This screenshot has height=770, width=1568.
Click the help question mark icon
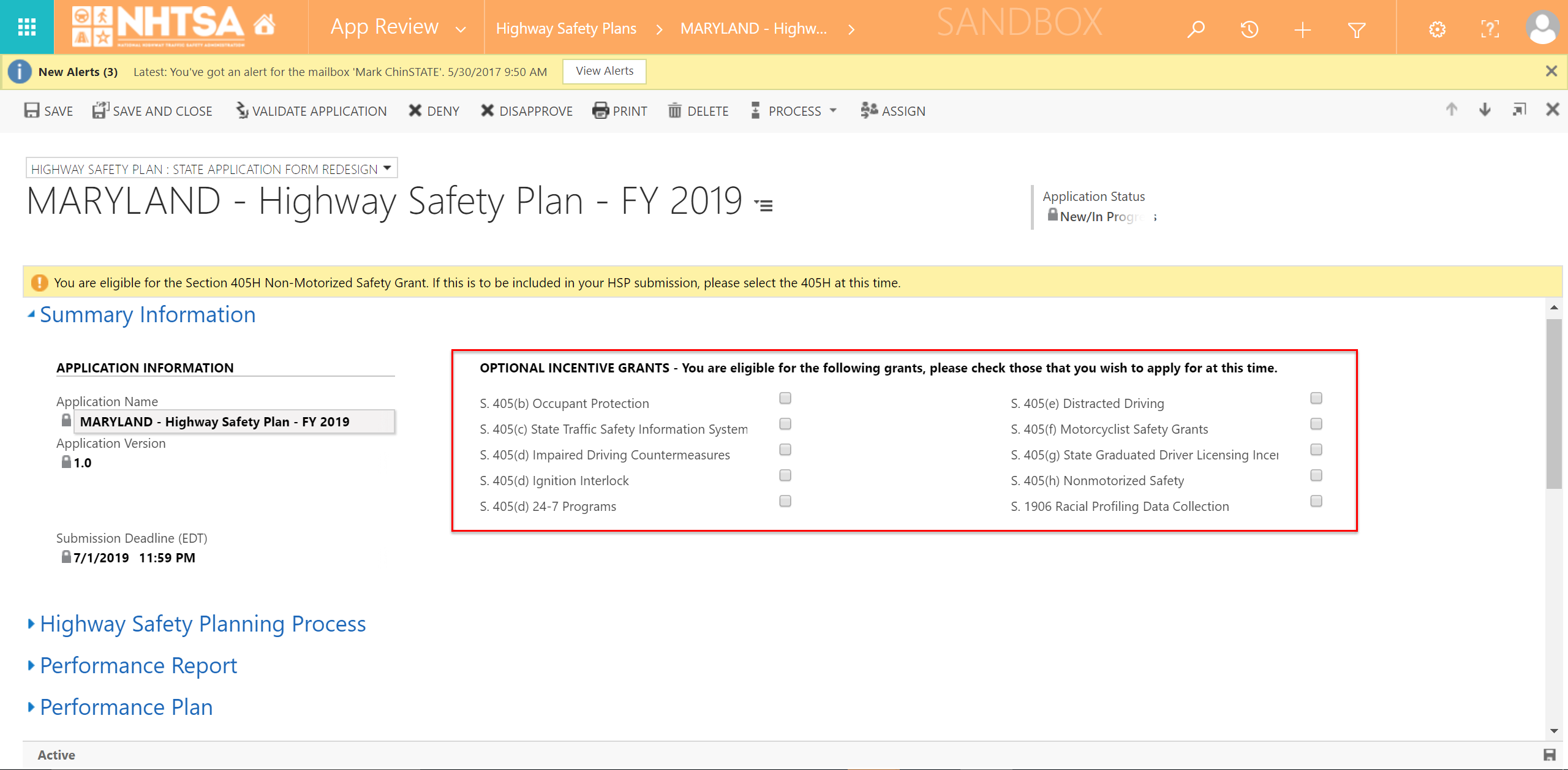(x=1490, y=29)
